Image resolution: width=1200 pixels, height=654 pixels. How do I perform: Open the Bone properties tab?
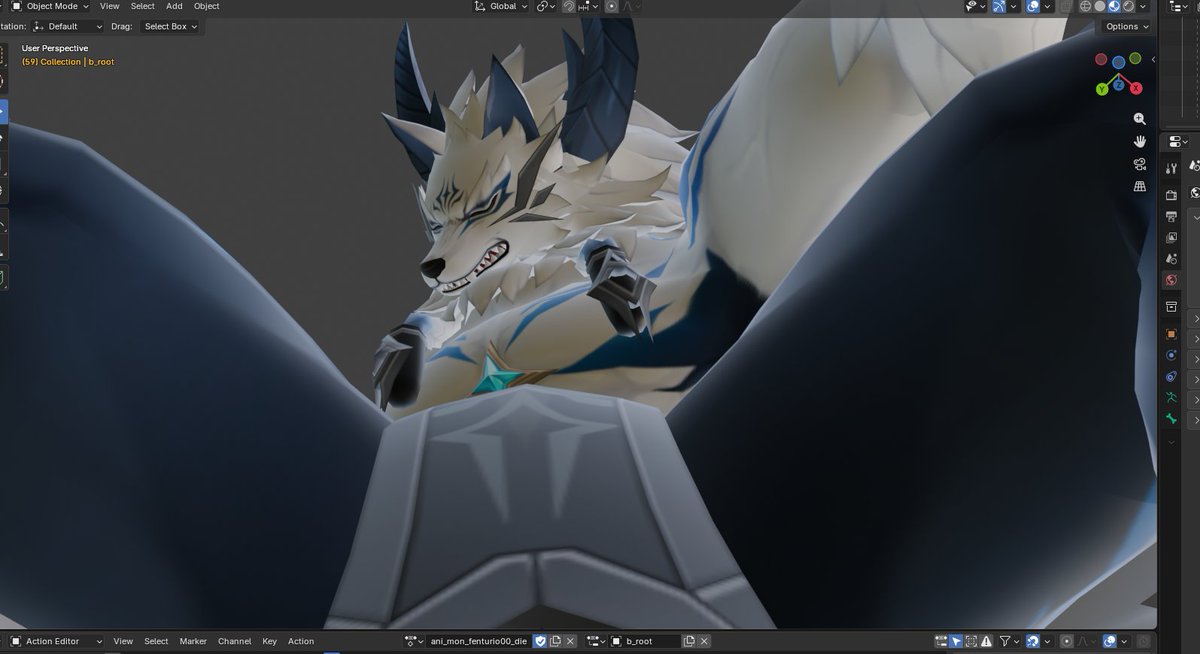[x=1171, y=419]
